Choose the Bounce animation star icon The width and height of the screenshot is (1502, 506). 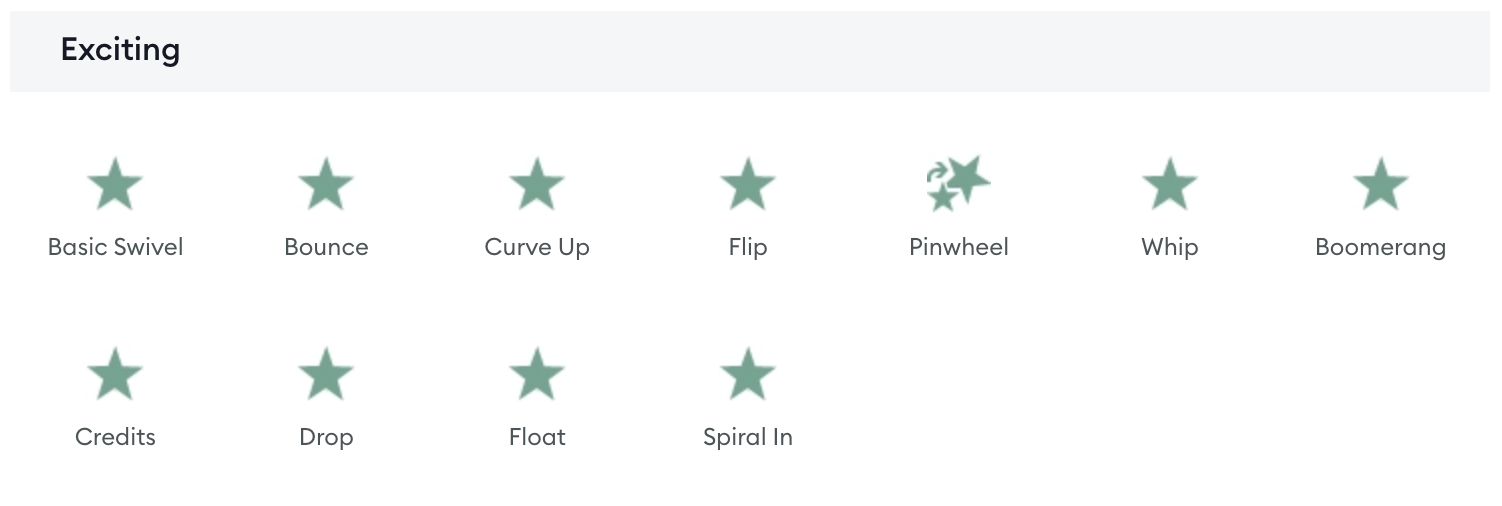[x=326, y=184]
